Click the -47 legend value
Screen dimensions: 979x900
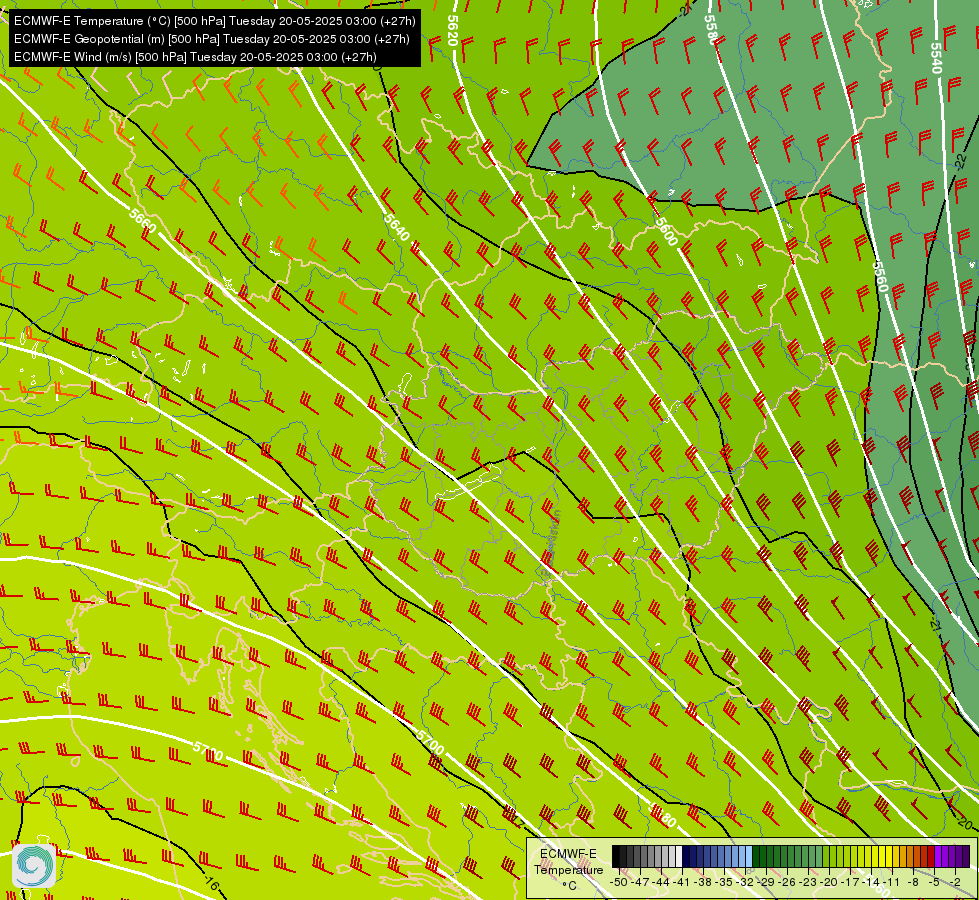640,882
